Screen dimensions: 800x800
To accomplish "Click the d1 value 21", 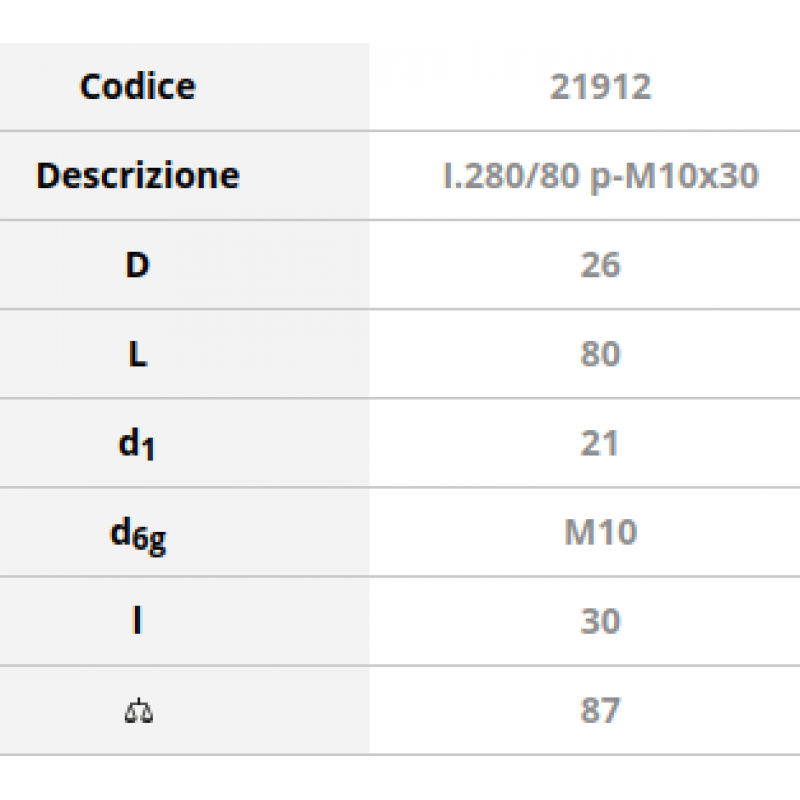I will 599,443.
